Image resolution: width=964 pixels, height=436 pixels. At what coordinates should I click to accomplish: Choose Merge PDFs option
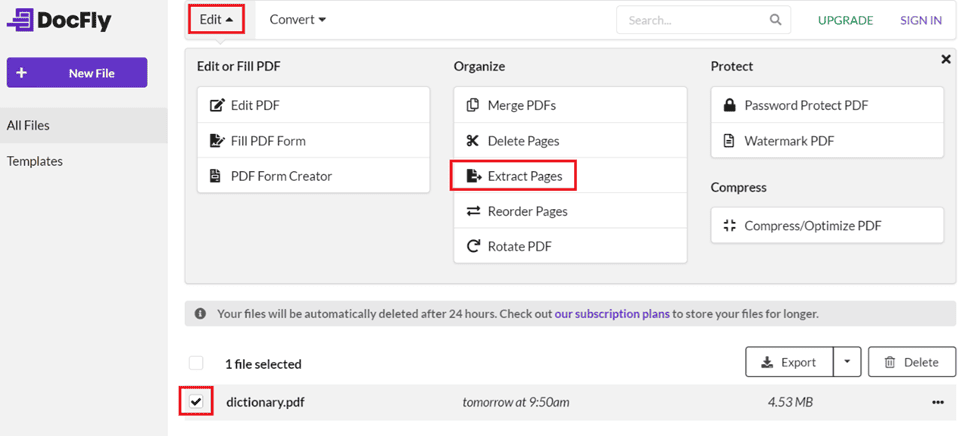570,105
